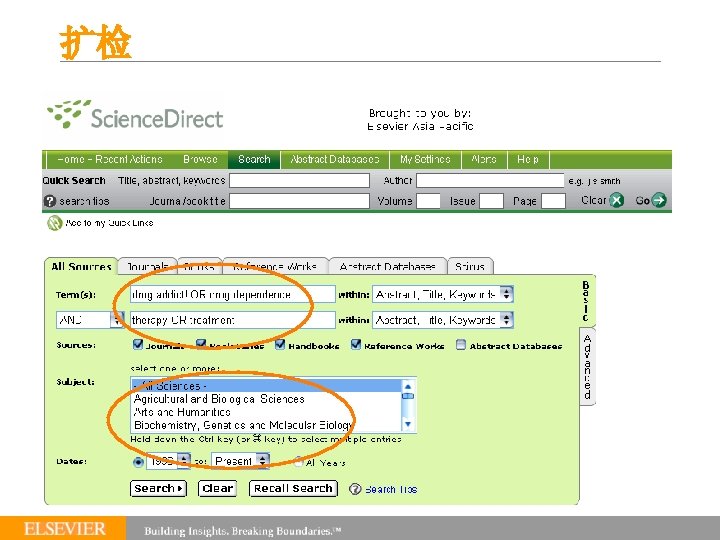Select the Search navigation tab

(254, 159)
